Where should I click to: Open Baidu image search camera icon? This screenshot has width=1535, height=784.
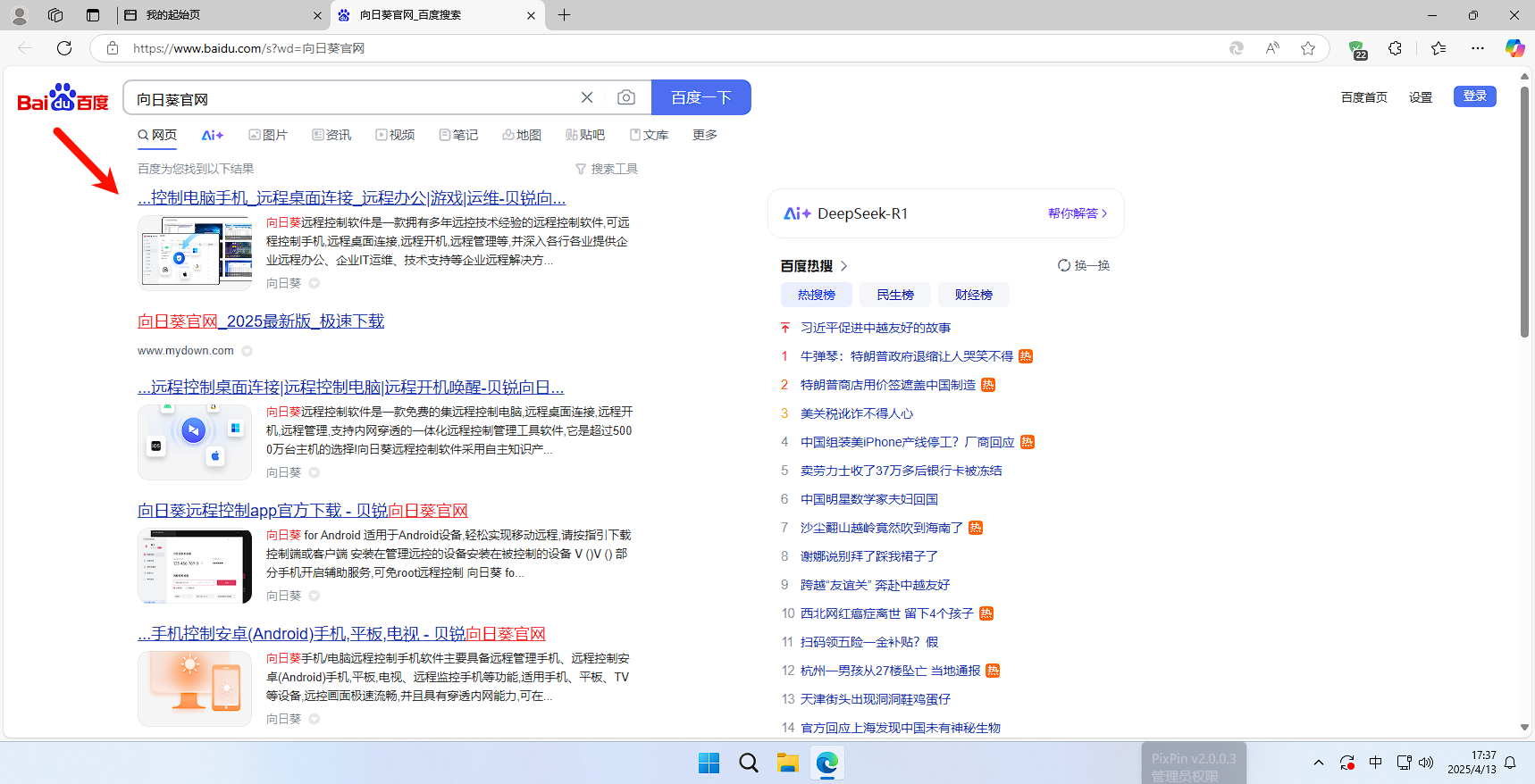626,97
